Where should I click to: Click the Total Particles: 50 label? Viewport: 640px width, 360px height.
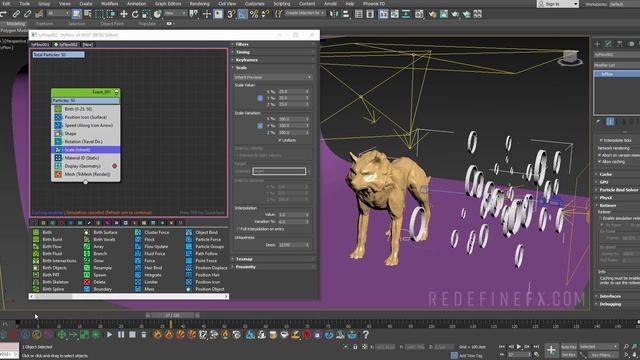[58, 55]
